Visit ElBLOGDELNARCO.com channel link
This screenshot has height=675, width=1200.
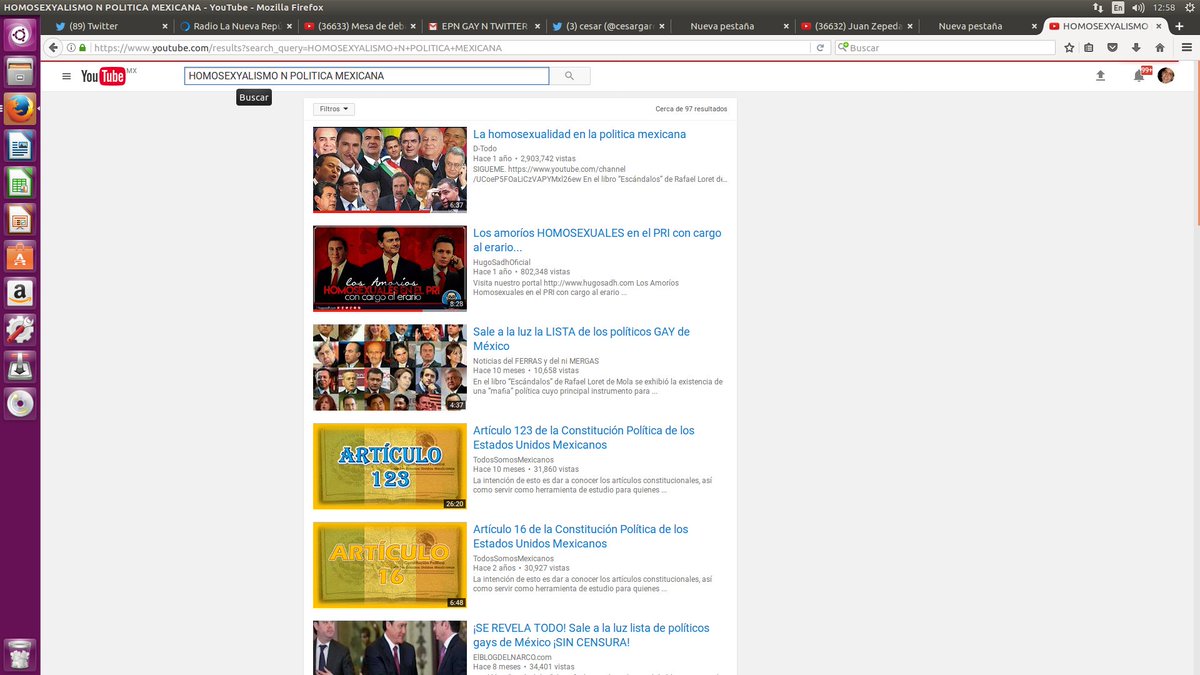512,657
